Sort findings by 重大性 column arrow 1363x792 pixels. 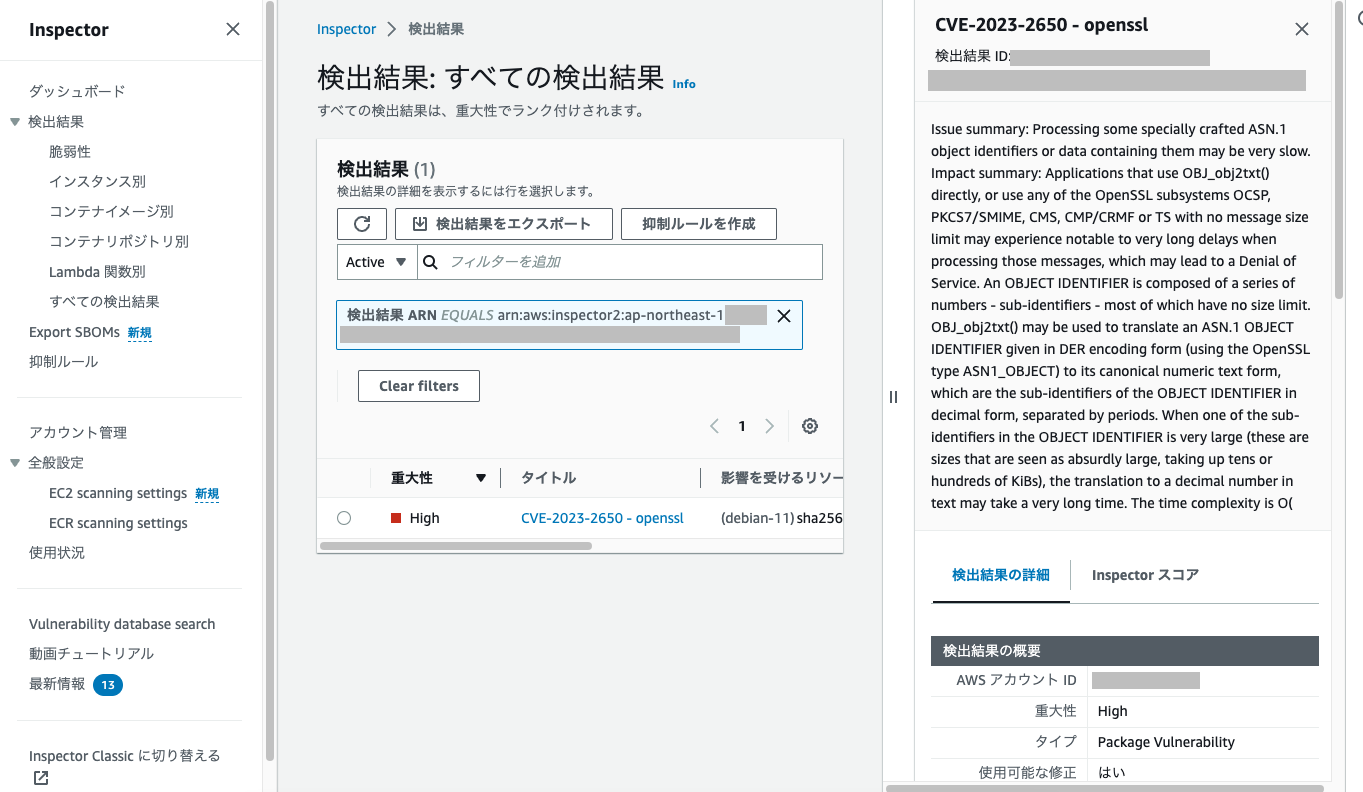pos(481,478)
